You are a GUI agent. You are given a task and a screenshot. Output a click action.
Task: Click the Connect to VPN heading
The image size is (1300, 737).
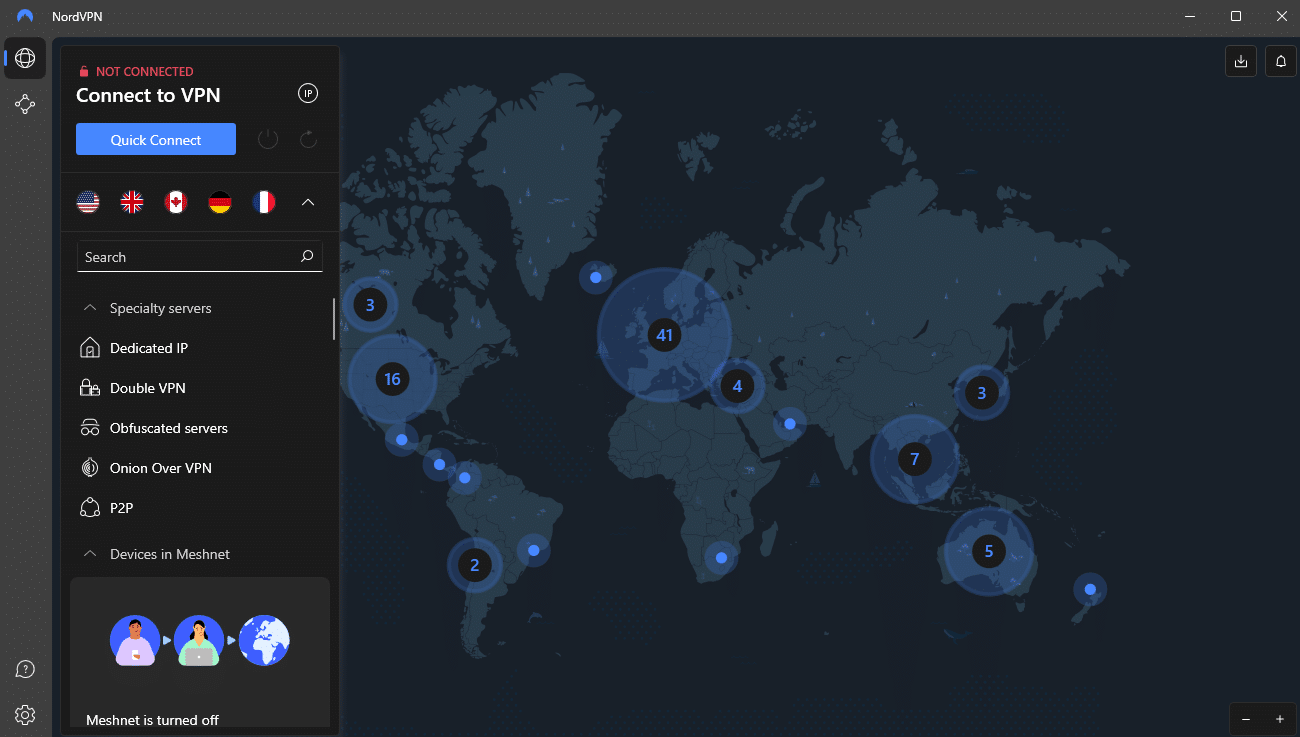coord(148,95)
